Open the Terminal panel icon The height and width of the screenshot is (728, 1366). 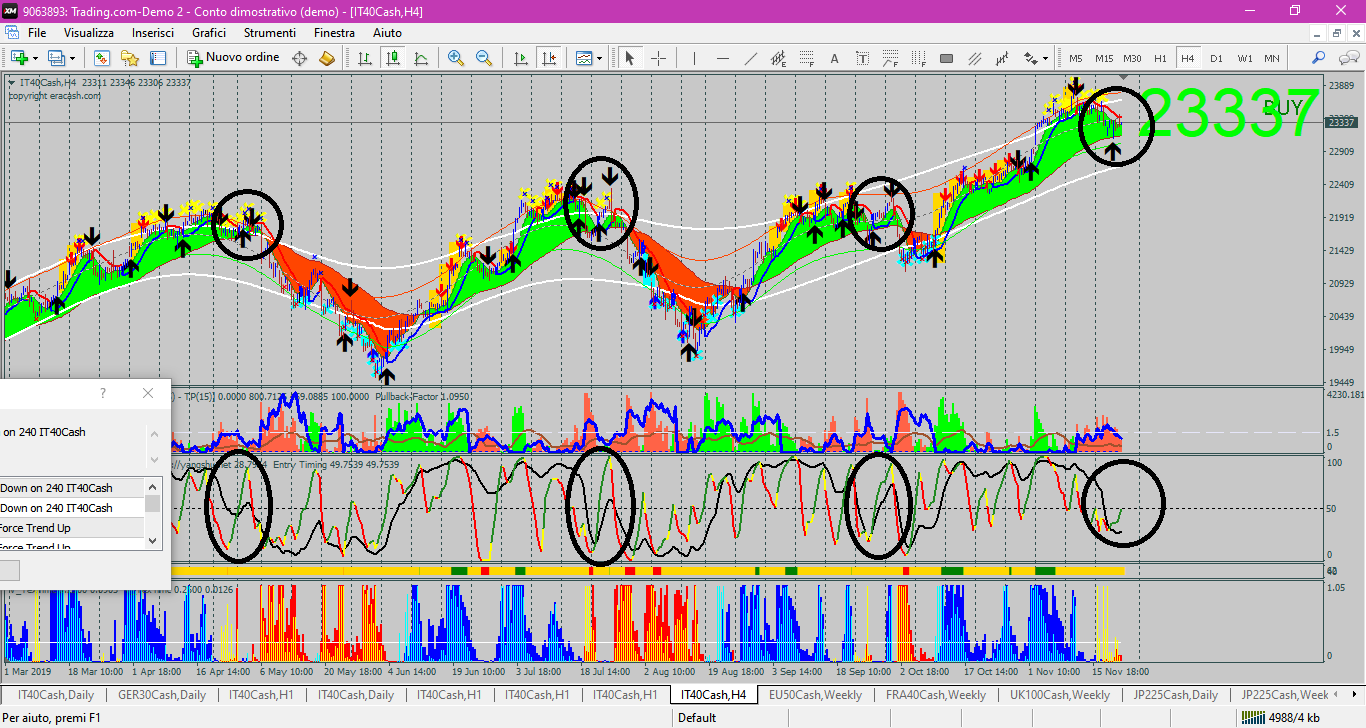(x=158, y=58)
